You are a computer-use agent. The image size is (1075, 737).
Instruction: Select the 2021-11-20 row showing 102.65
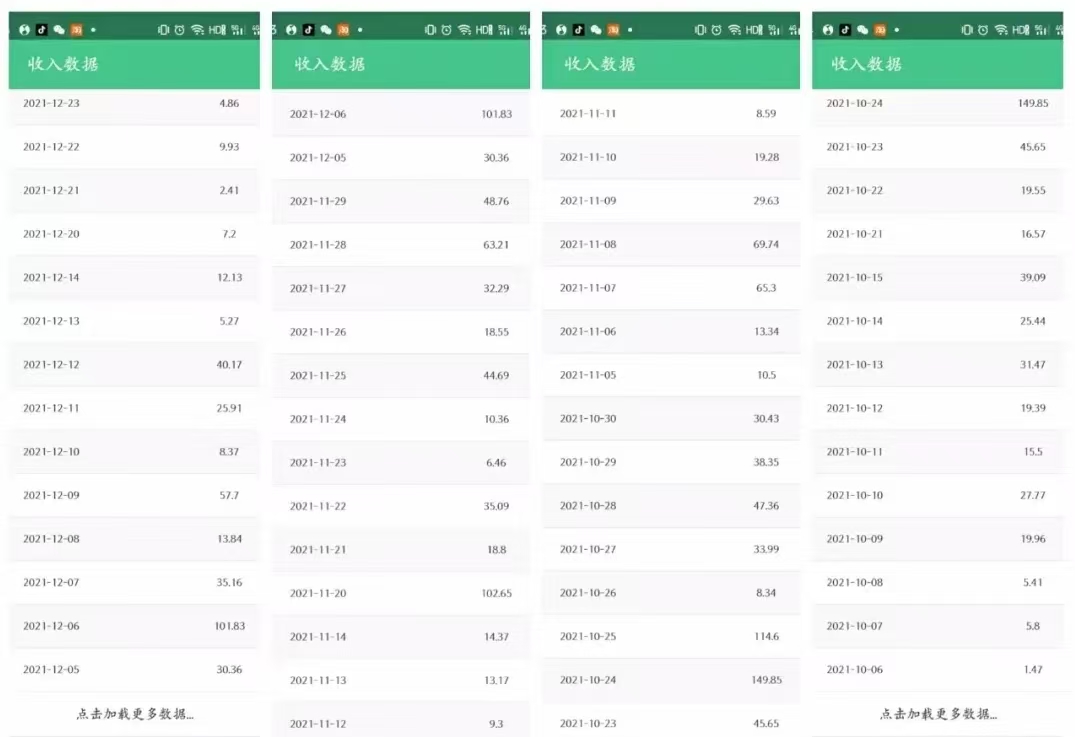(x=400, y=593)
